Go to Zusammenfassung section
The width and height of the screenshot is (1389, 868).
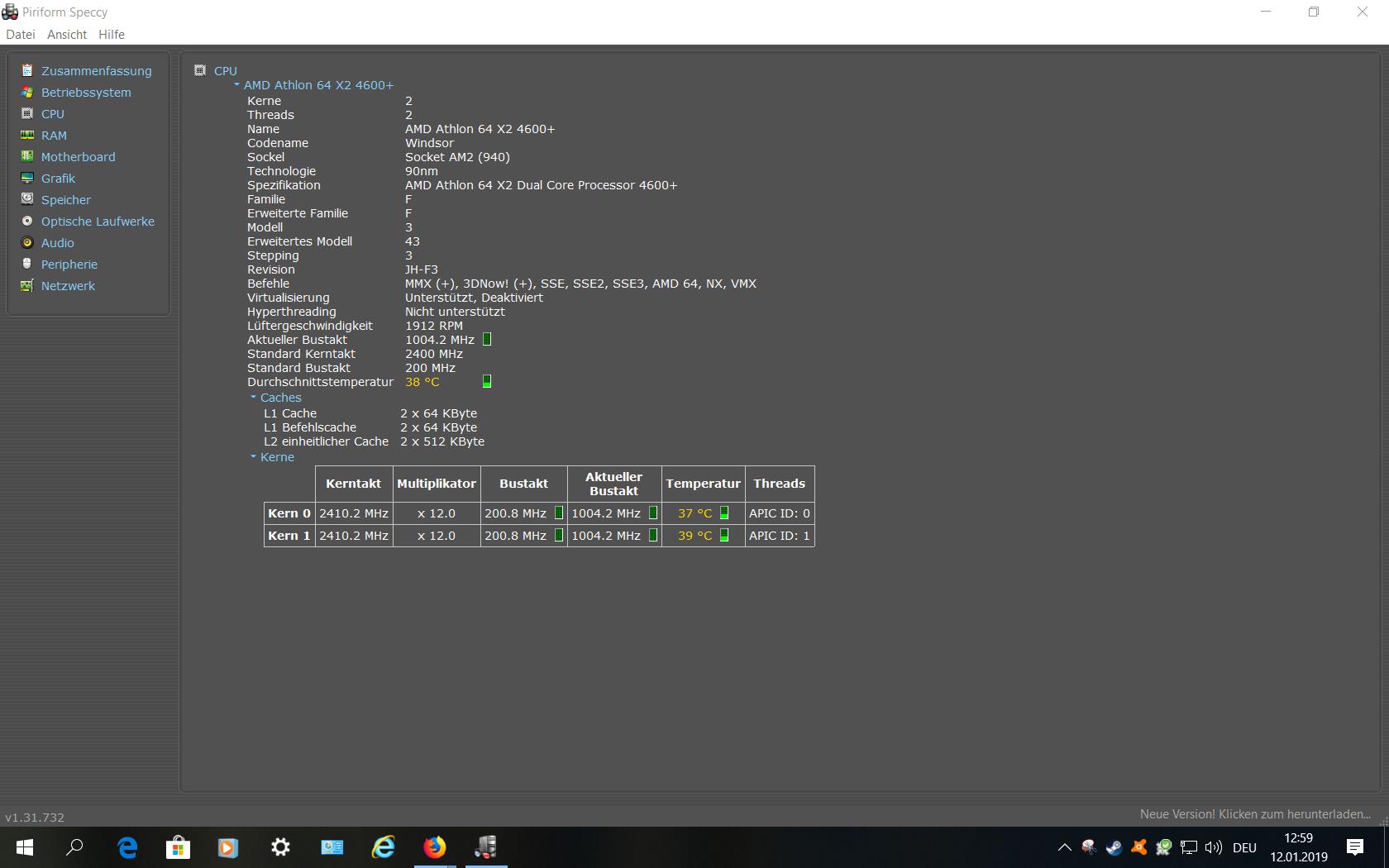click(97, 71)
